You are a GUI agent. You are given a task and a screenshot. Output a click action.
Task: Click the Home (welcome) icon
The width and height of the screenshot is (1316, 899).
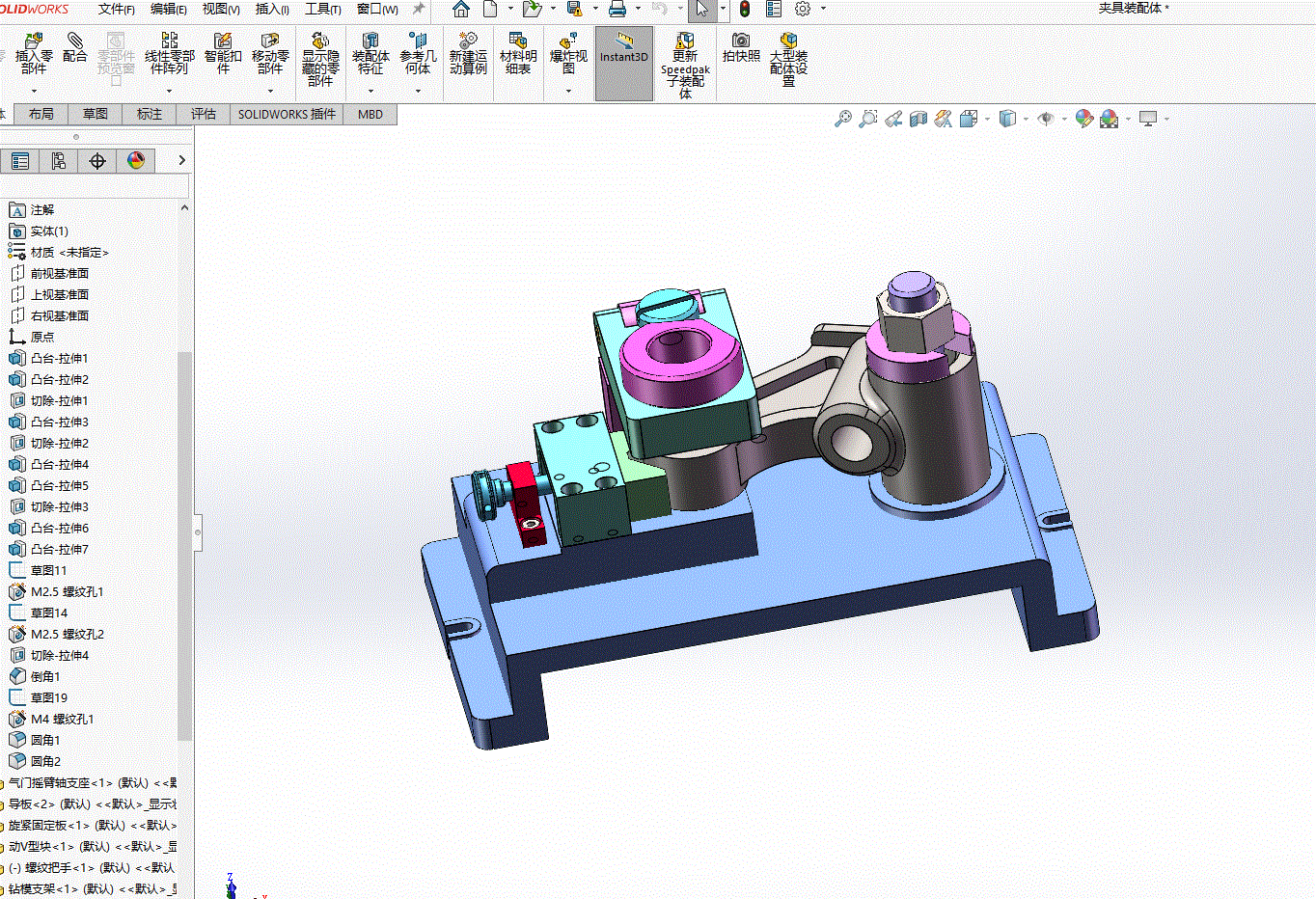[461, 10]
